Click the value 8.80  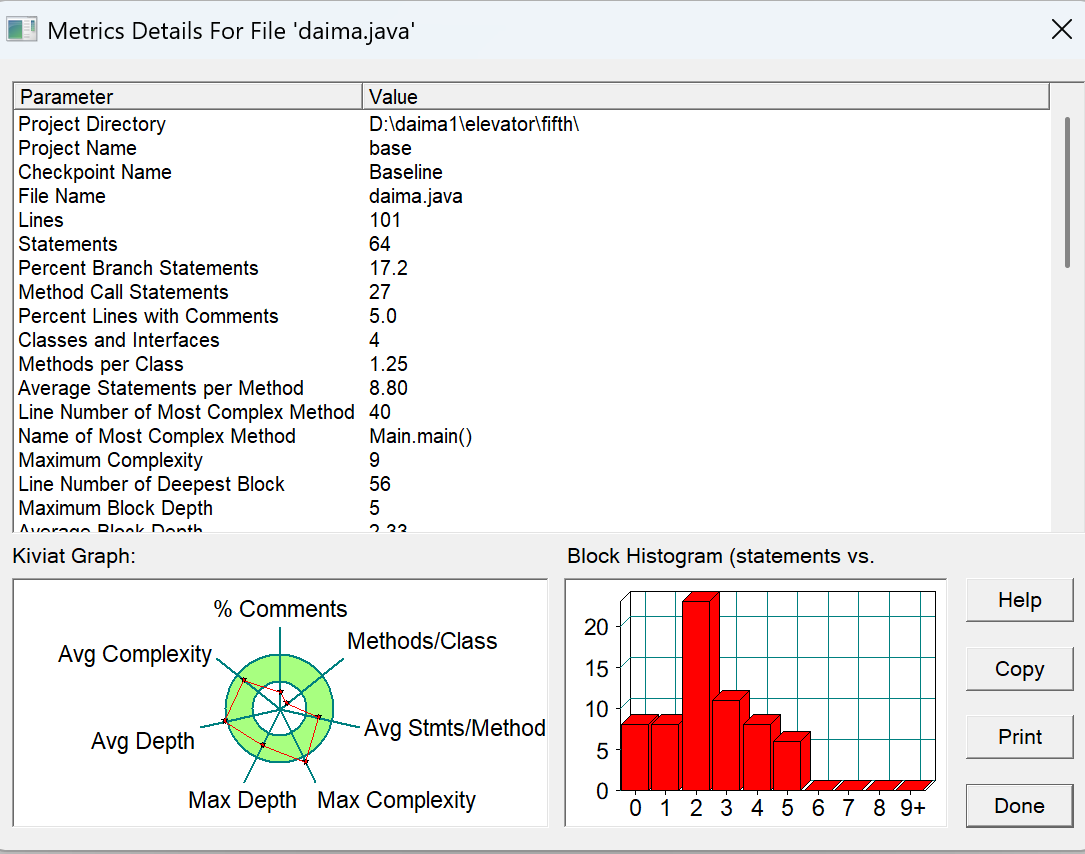pyautogui.click(x=388, y=388)
